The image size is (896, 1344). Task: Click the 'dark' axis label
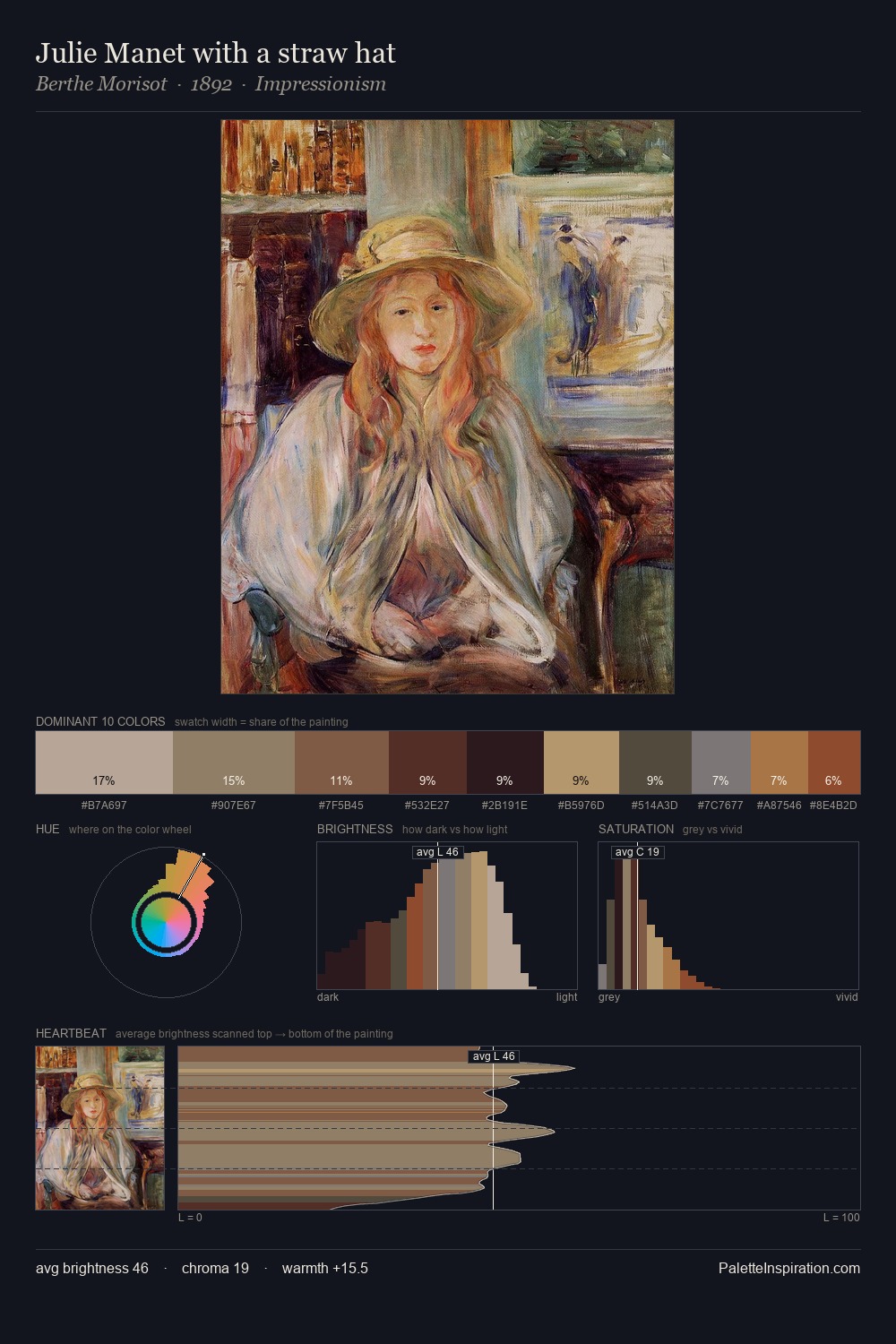click(328, 997)
